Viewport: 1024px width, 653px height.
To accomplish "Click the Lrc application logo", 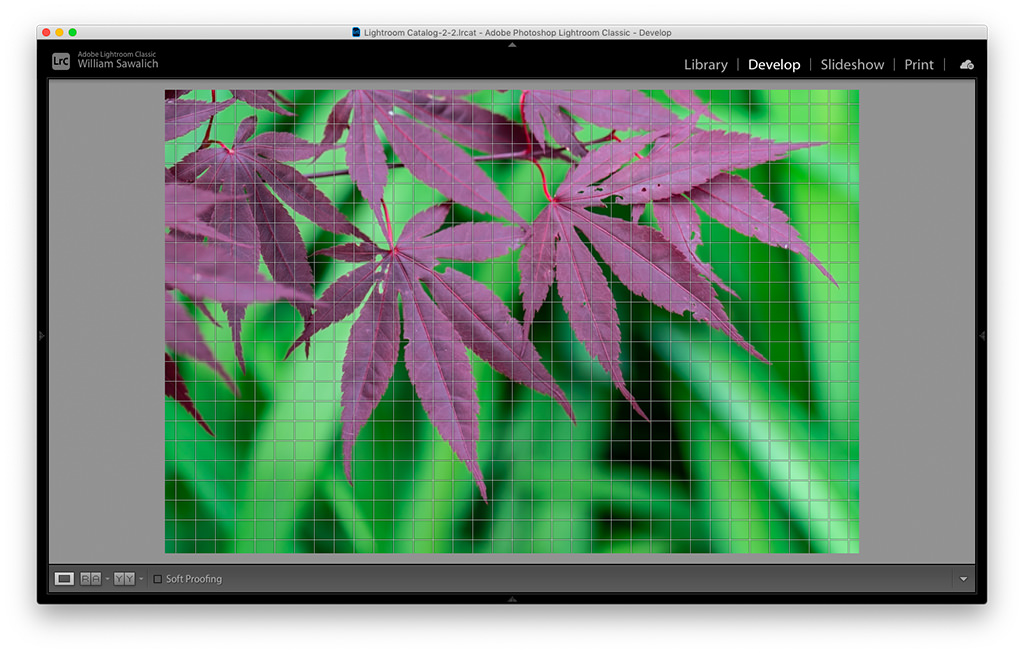I will click(x=61, y=61).
